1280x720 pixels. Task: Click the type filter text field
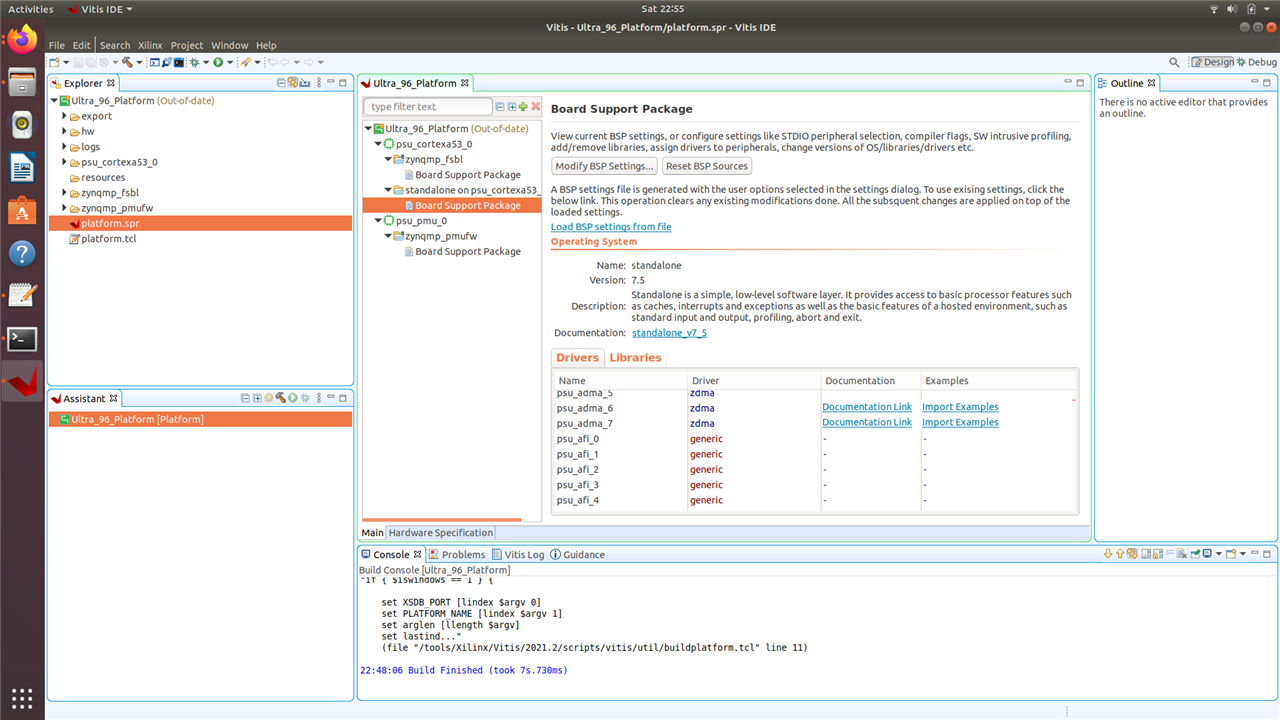click(428, 106)
